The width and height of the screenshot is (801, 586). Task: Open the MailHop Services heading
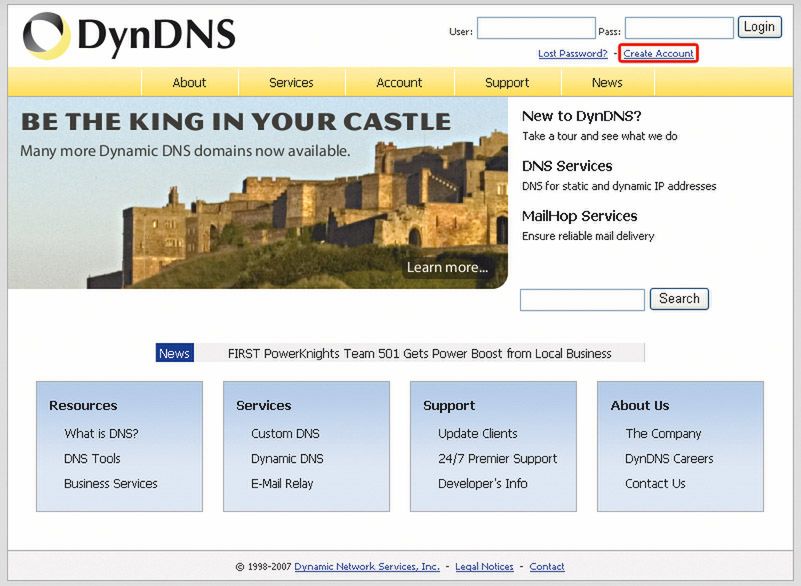[579, 216]
